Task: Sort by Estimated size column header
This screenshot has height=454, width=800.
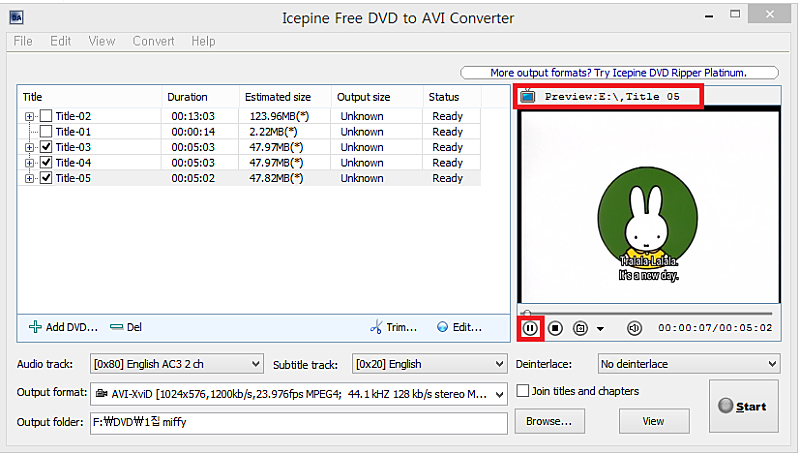Action: click(x=285, y=97)
